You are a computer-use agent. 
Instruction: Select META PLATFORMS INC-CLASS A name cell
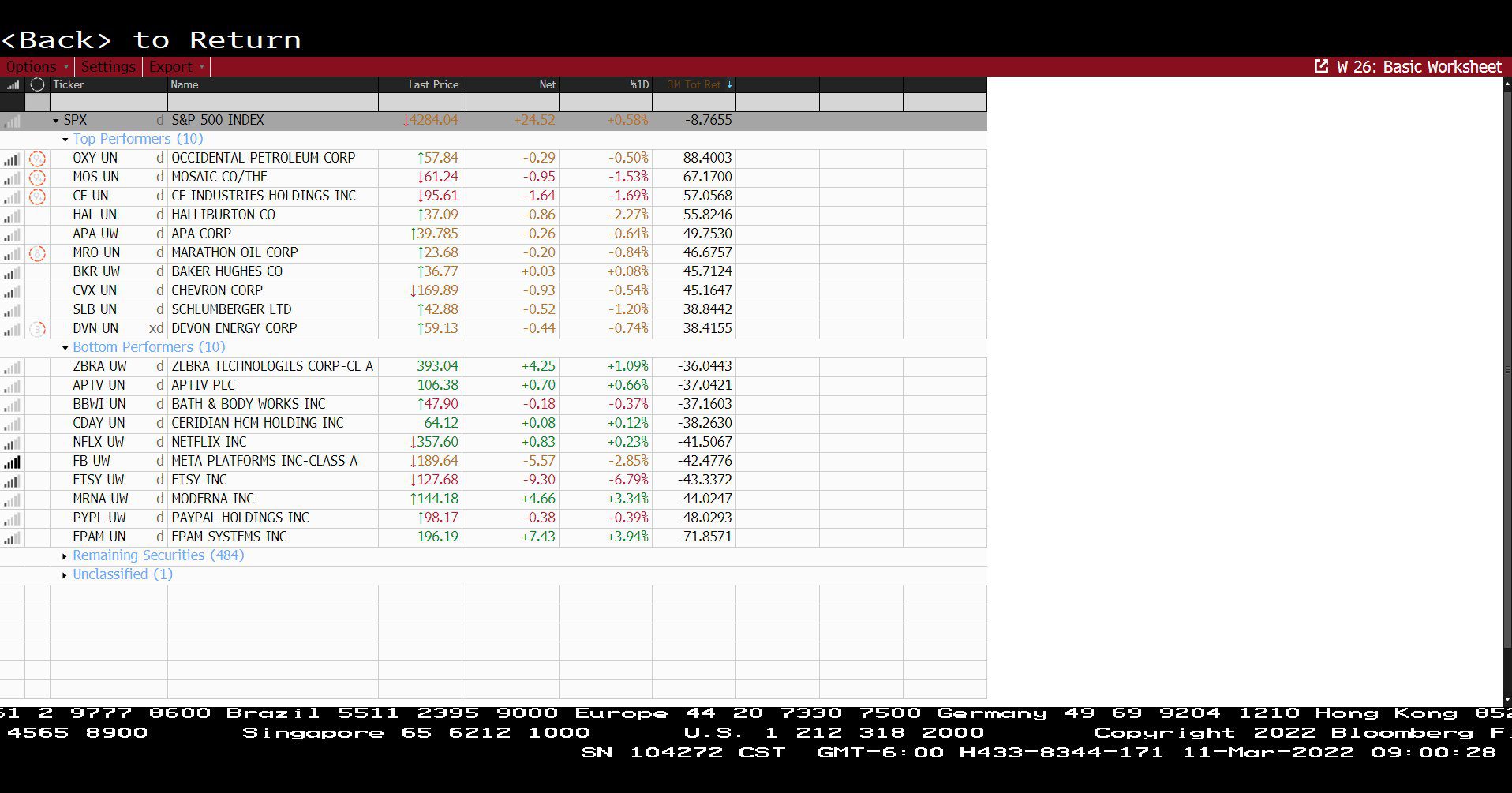tap(273, 462)
